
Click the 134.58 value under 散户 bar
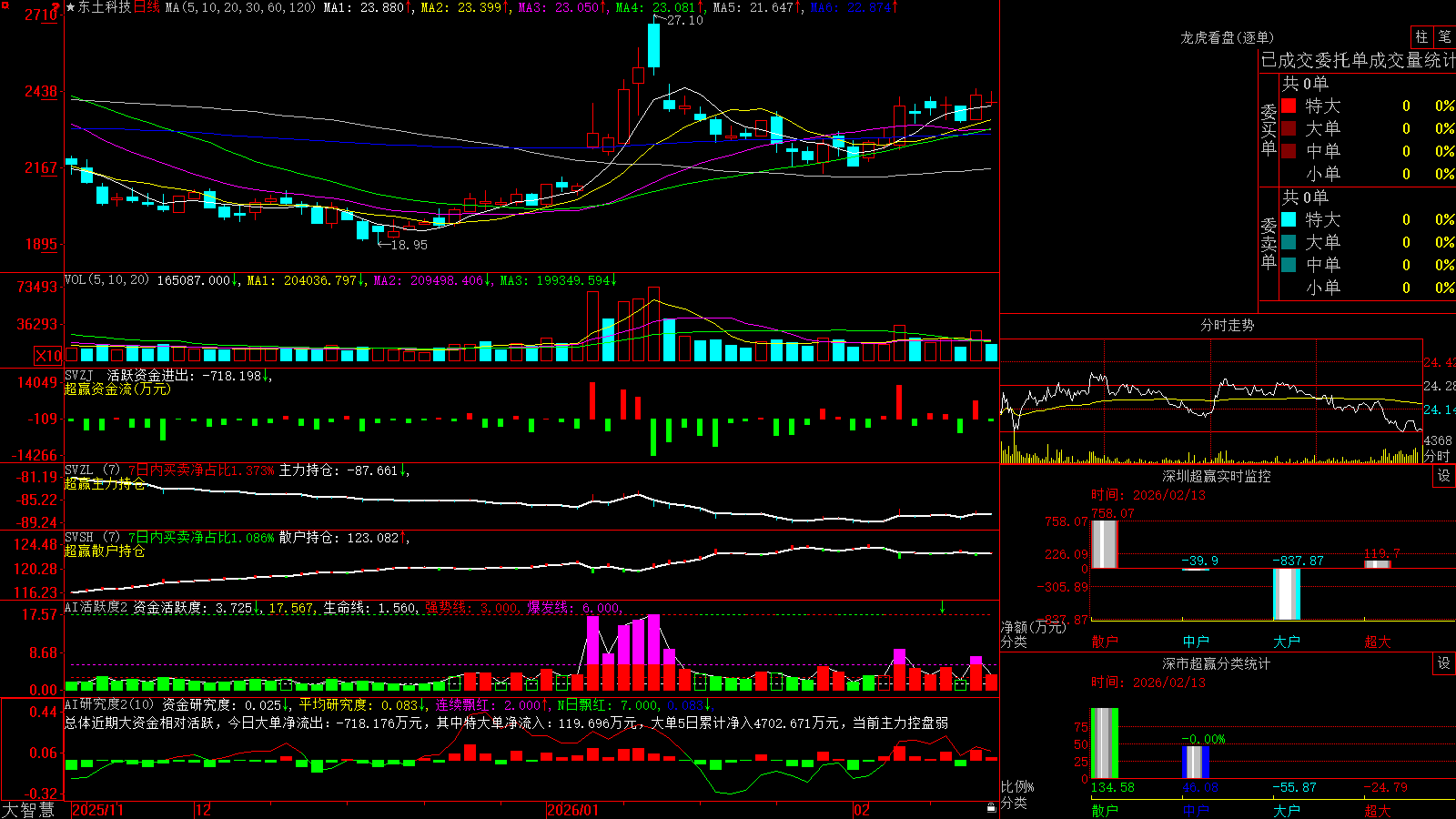coord(1112,787)
